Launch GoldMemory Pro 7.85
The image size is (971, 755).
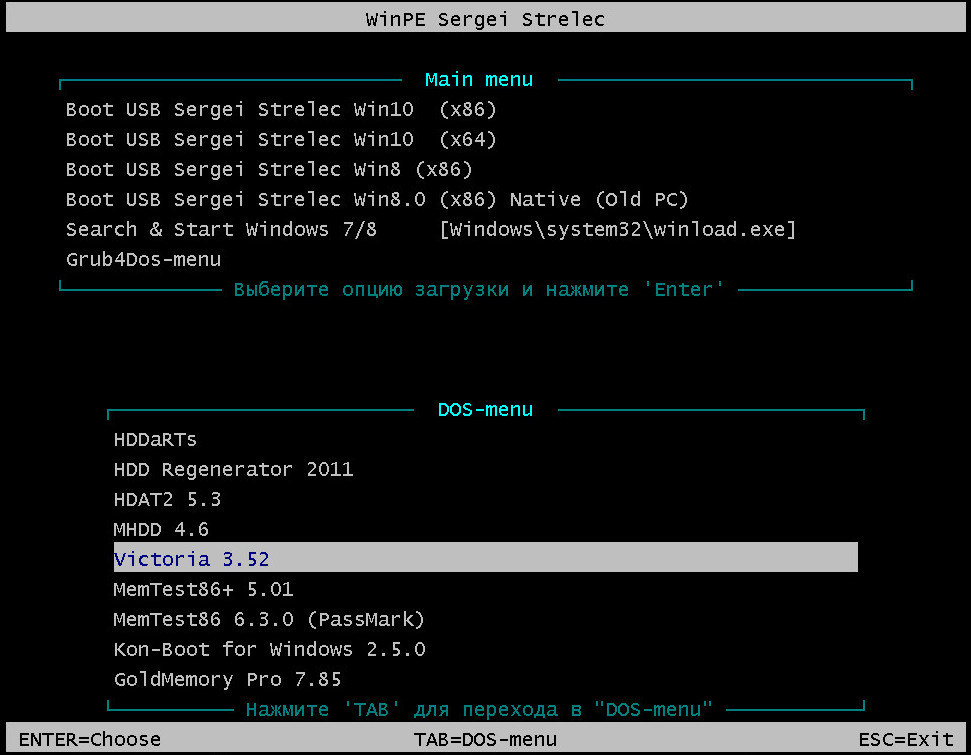click(227, 679)
